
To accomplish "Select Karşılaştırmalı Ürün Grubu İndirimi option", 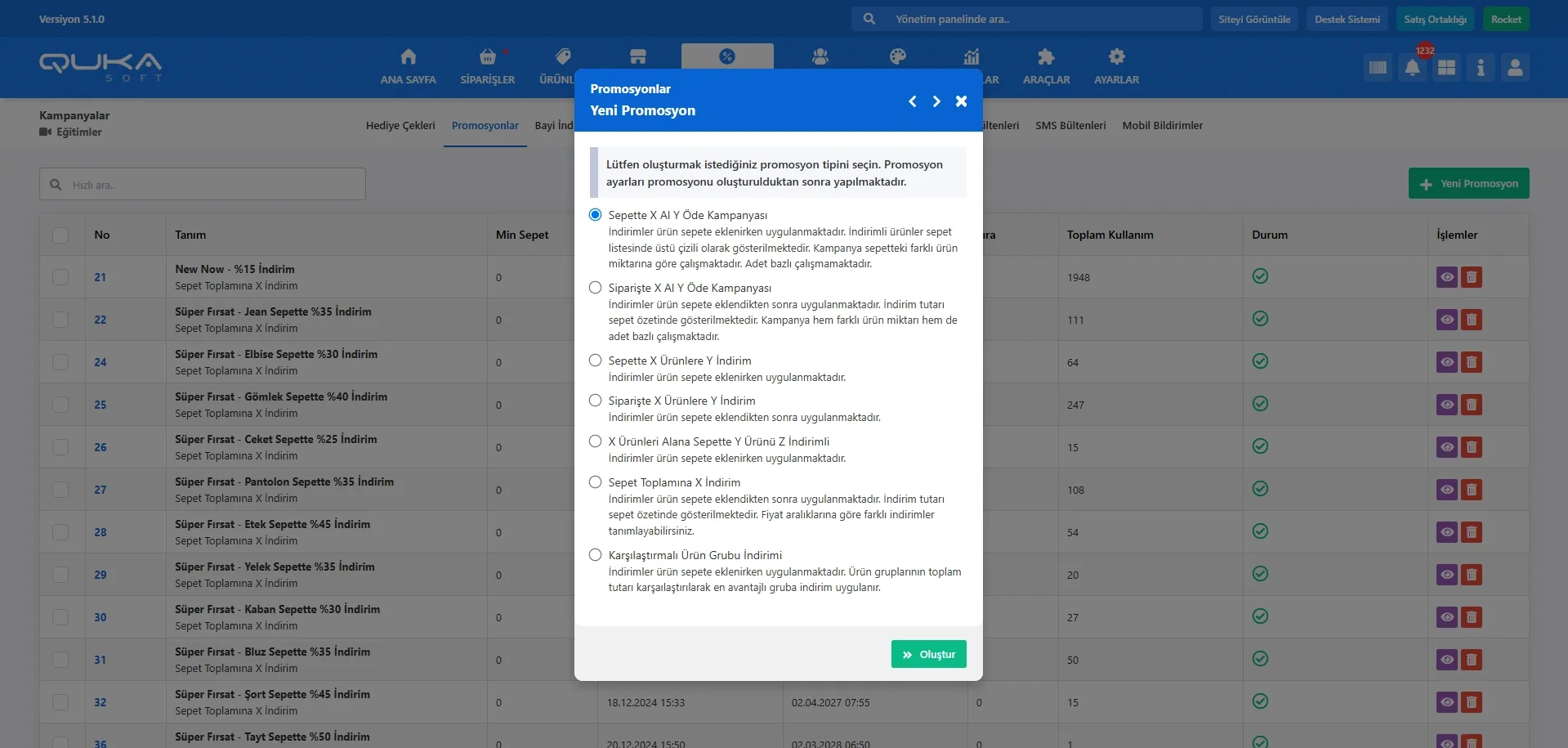I will pyautogui.click(x=596, y=555).
